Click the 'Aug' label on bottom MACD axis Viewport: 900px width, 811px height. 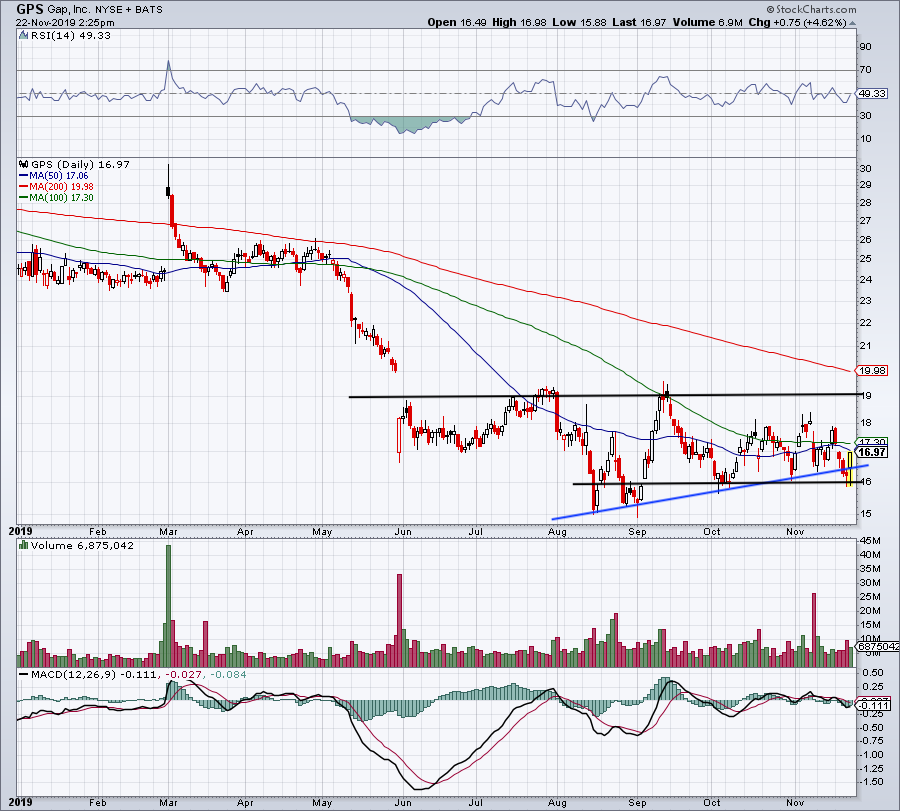557,802
